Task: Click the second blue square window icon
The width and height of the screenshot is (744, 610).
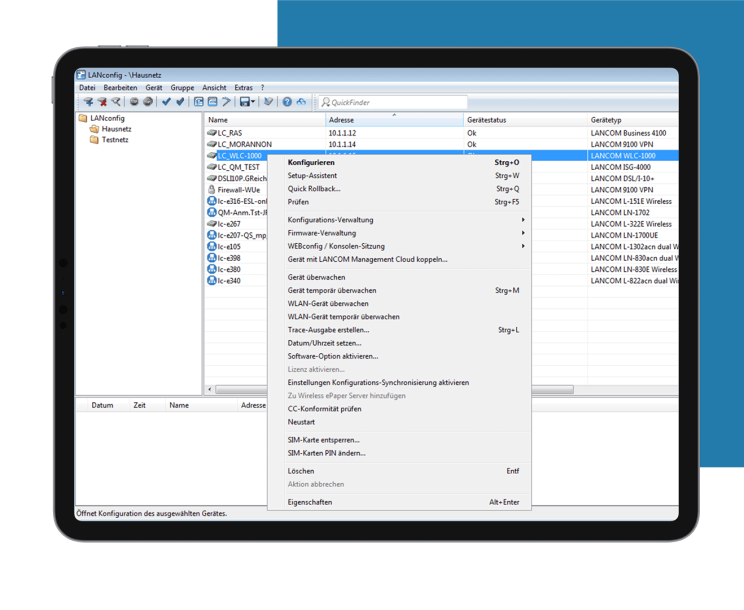Action: [x=213, y=102]
